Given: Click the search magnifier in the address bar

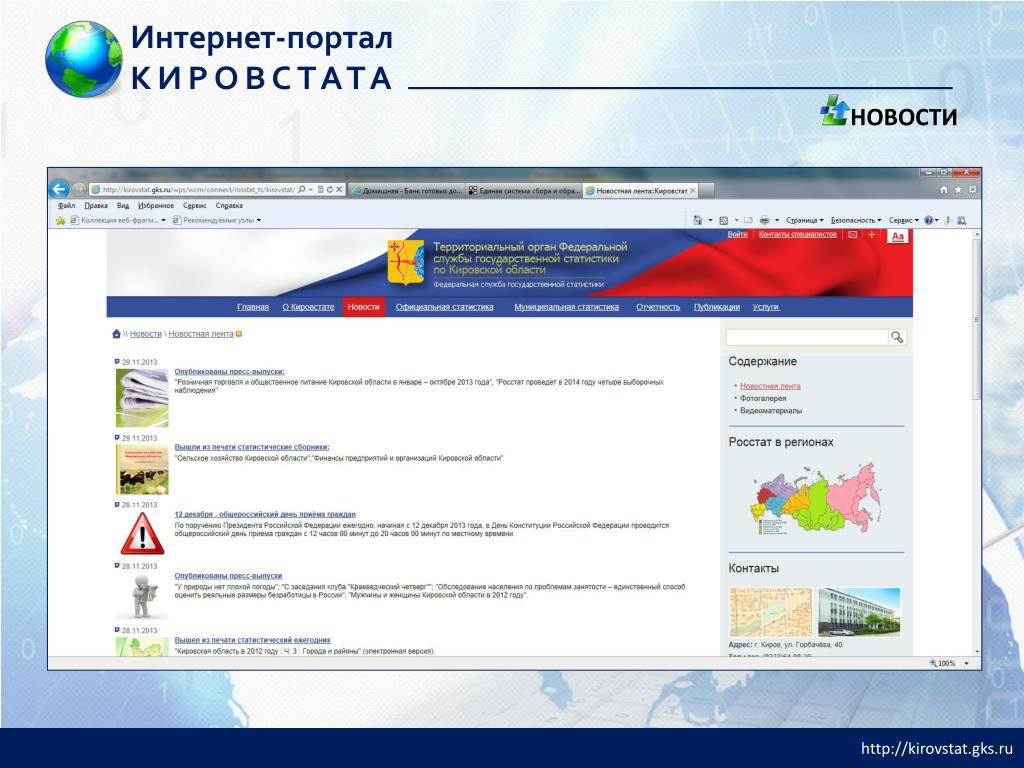Looking at the screenshot, I should 302,190.
